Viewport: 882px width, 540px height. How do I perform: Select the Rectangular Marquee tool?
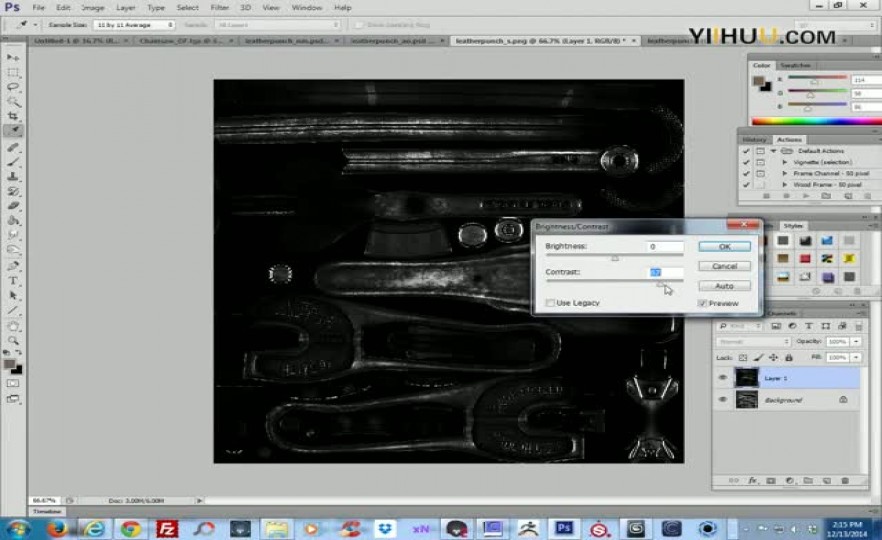point(13,73)
